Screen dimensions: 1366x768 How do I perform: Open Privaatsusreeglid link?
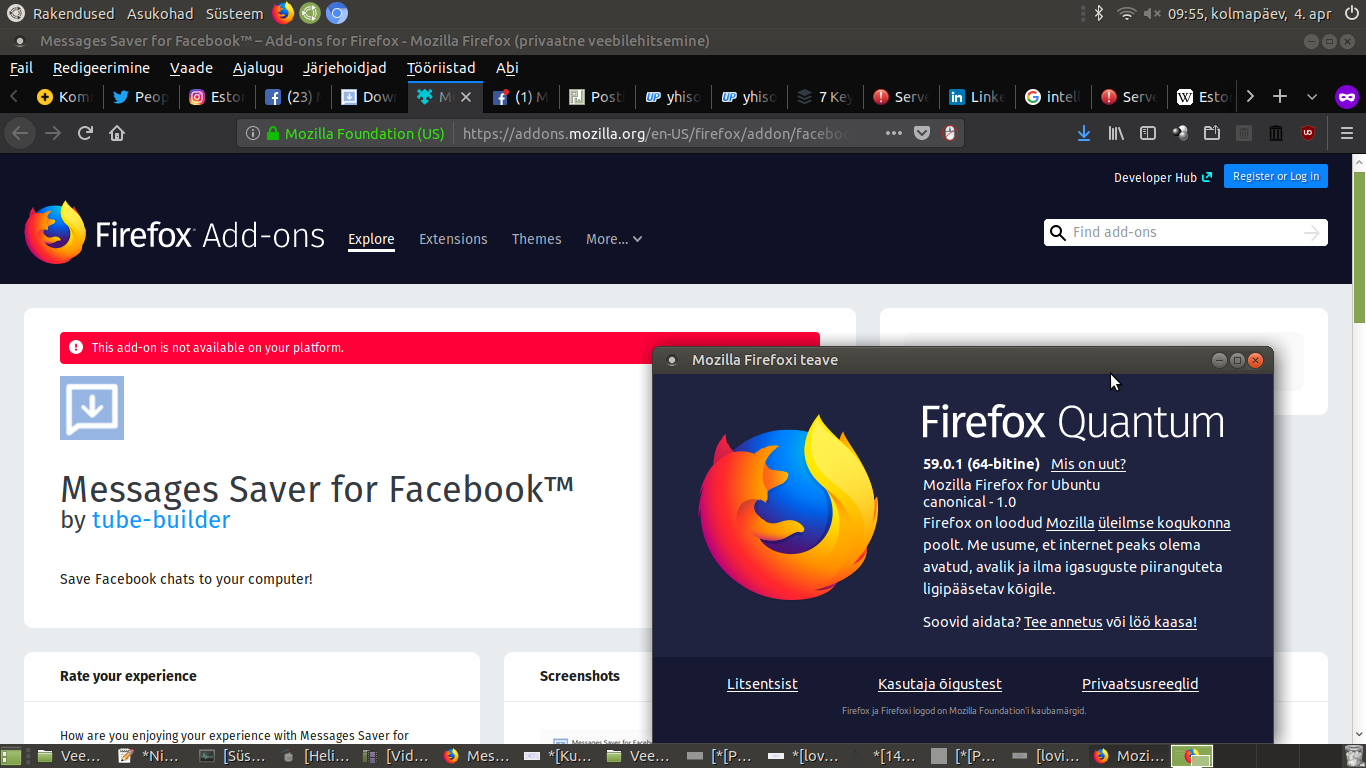[1140, 684]
